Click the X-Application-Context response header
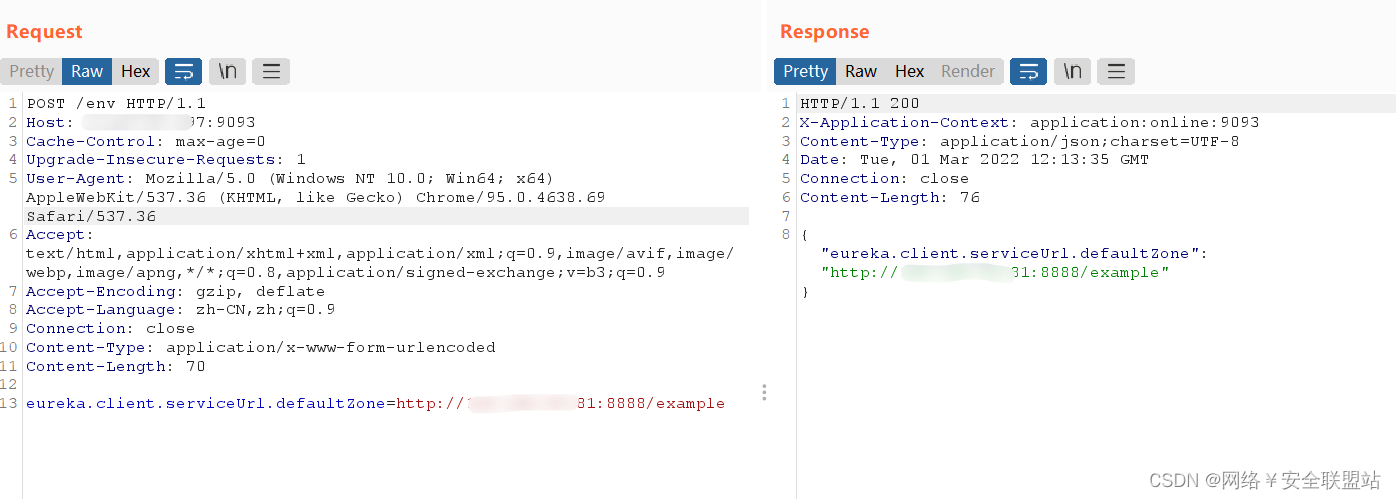Screen dimensions: 1396x499 1030,122
